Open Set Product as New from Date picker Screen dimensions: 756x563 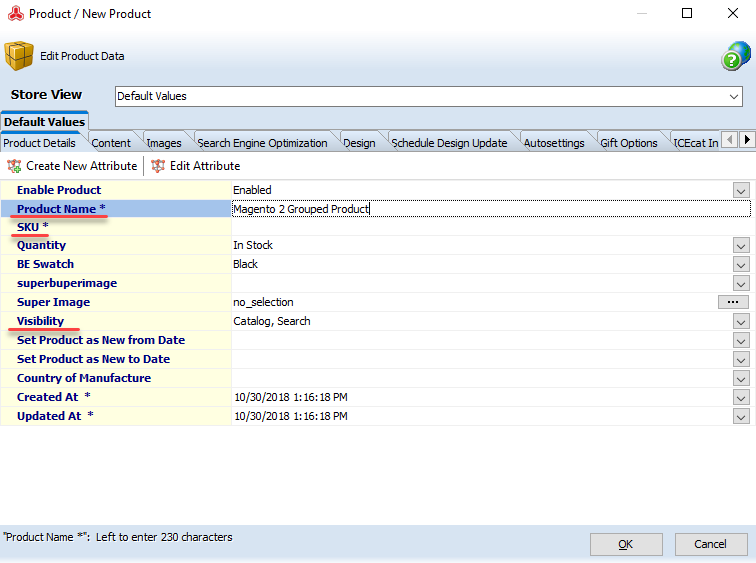pos(741,341)
